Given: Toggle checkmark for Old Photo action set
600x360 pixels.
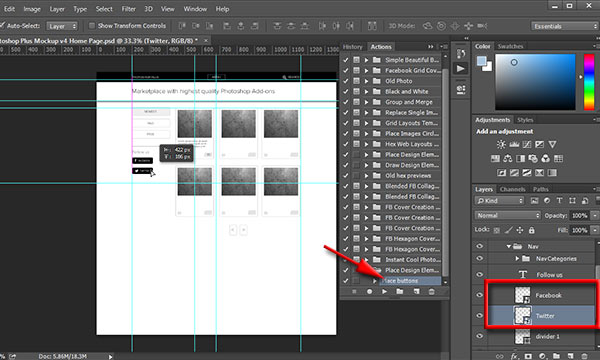Looking at the screenshot, I should coord(346,81).
